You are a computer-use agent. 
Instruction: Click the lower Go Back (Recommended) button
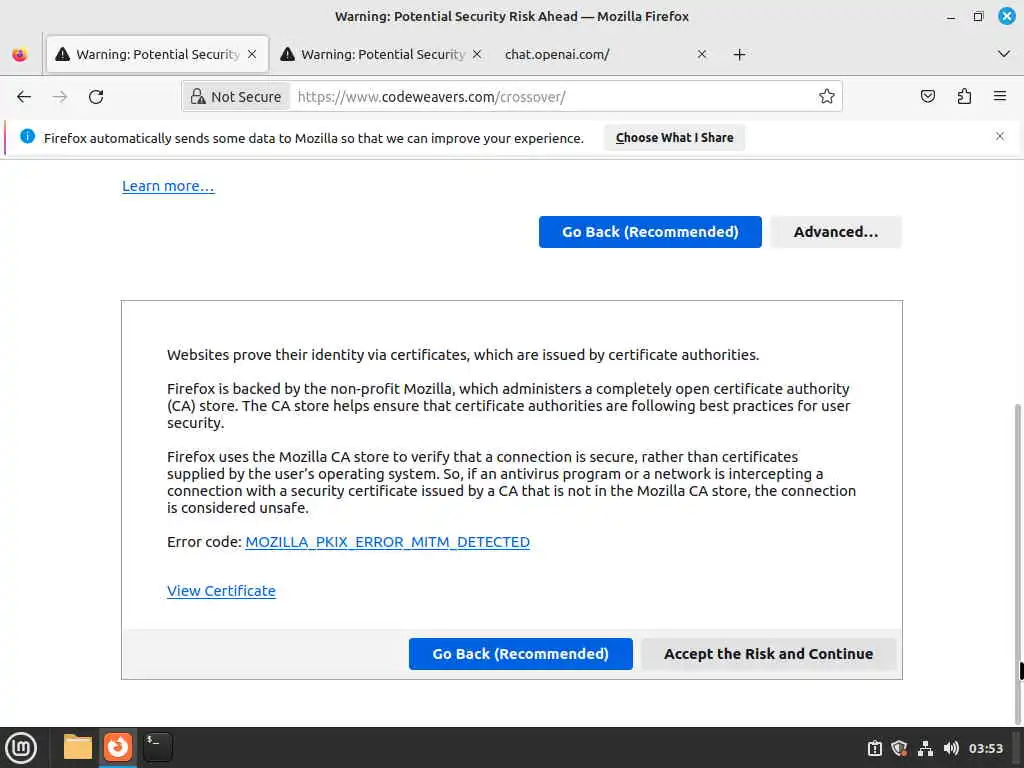[520, 654]
